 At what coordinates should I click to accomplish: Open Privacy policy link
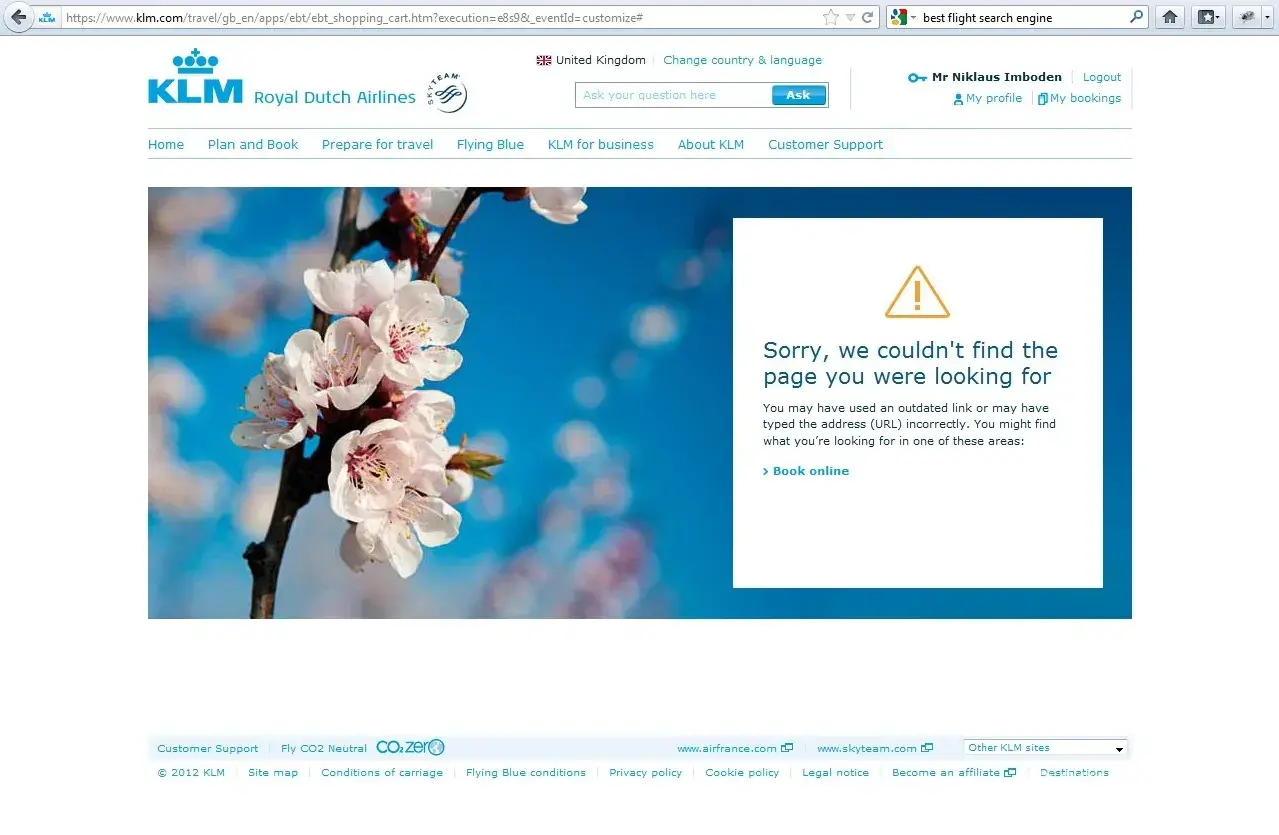click(645, 772)
